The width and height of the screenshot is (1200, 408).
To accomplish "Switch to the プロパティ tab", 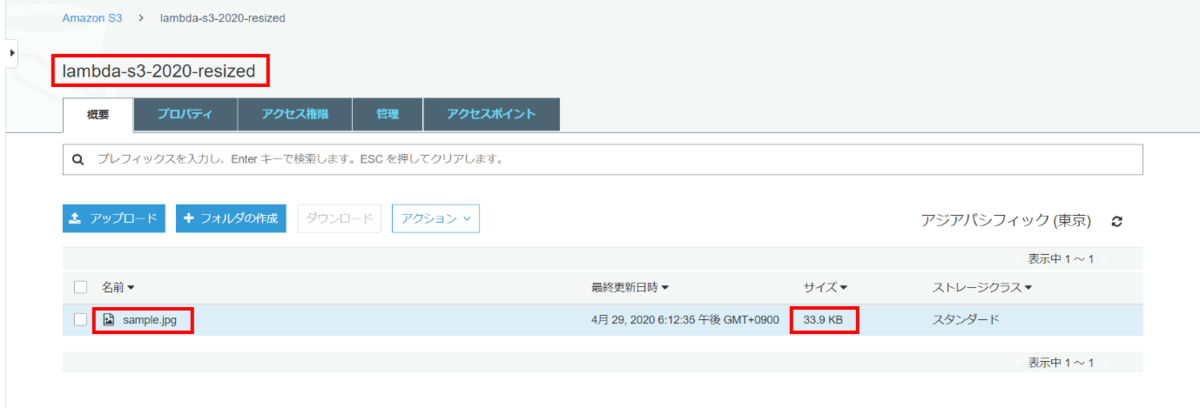I will coord(185,114).
